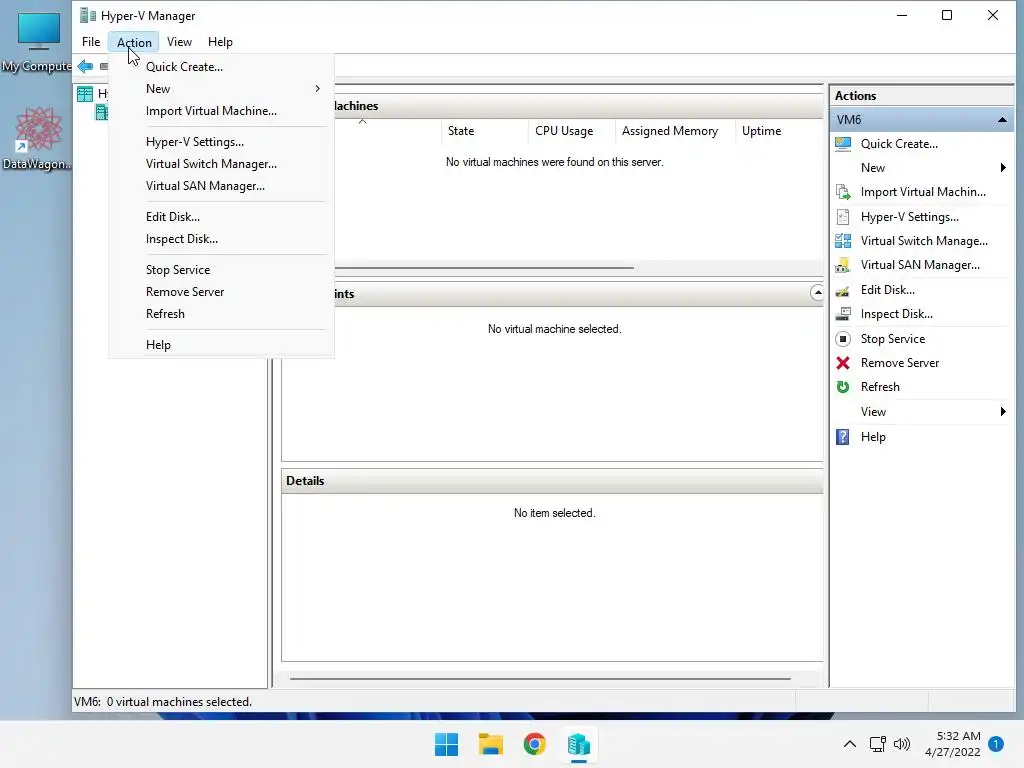Open File Explorer from taskbar
The image size is (1024, 768).
[490, 744]
